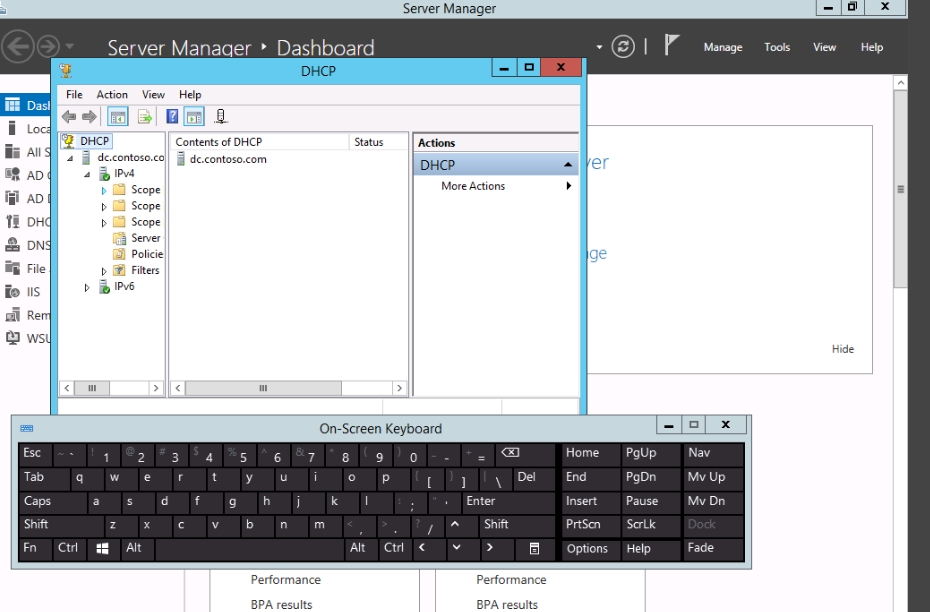
Task: Open File services in Server Manager sidebar
Action: 27,269
